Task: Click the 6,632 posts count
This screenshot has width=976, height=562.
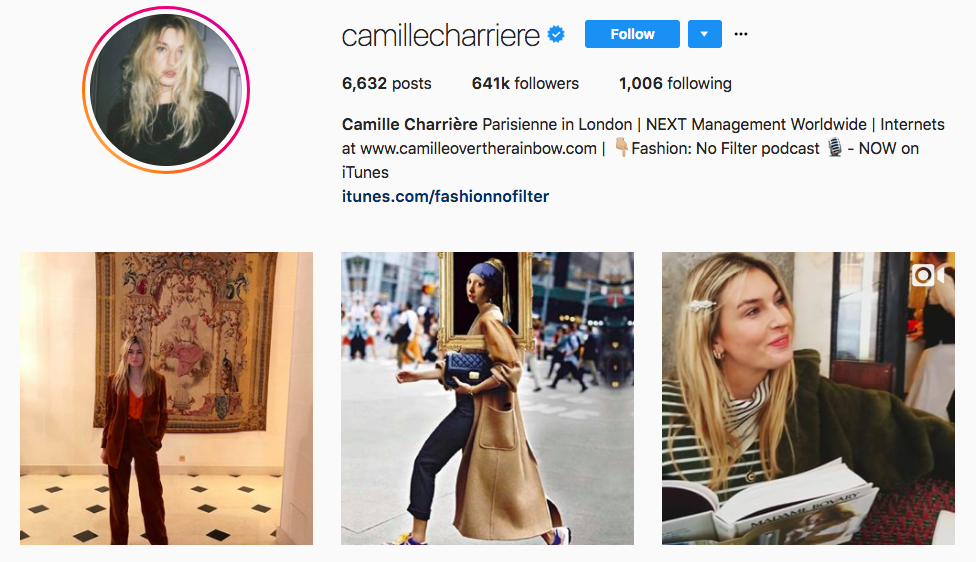Action: point(386,83)
